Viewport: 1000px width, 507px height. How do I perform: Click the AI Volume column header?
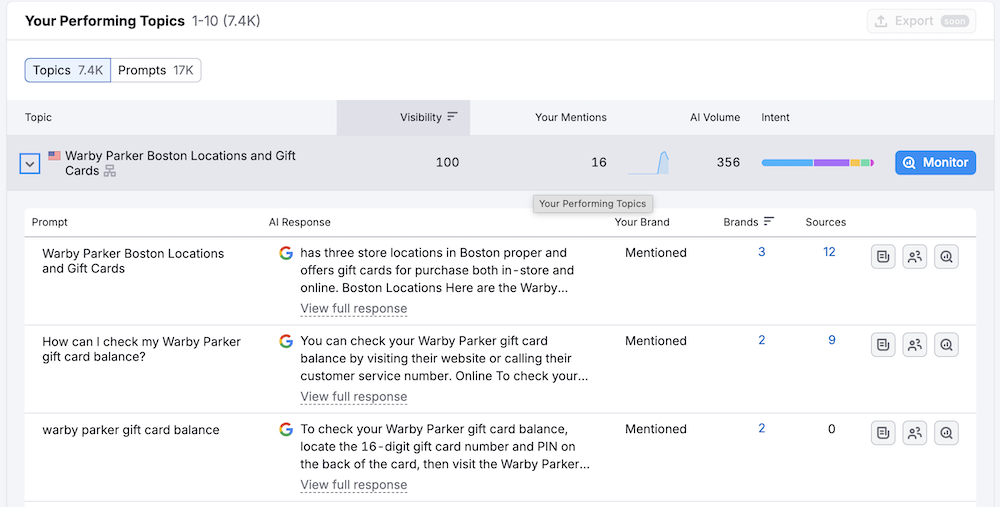715,117
